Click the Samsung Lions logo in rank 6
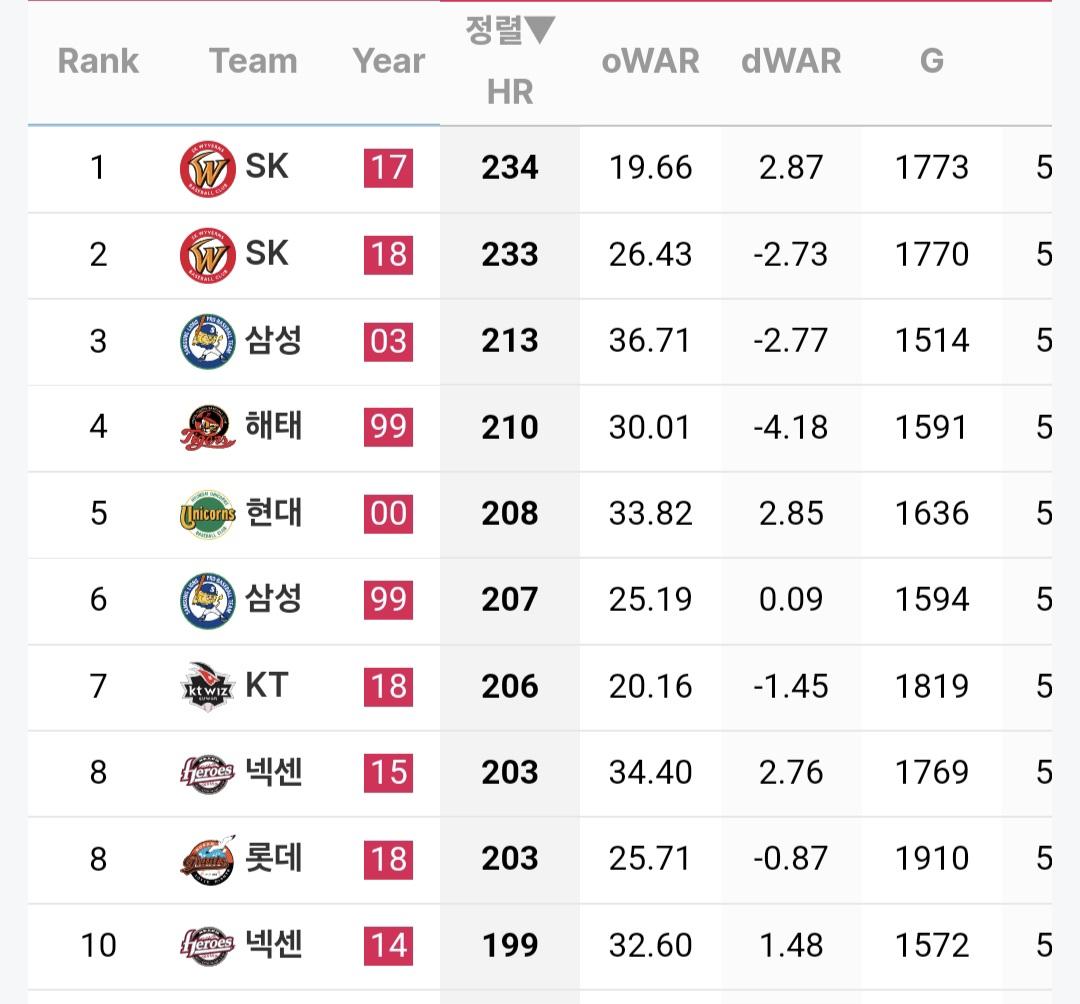Image resolution: width=1080 pixels, height=1004 pixels. click(x=207, y=600)
